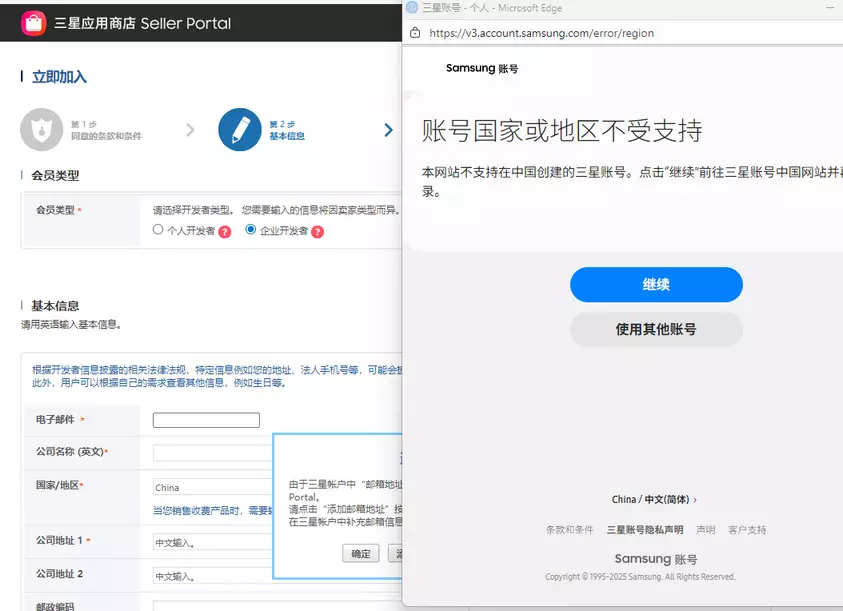Click the step 2 pencil icon

click(x=240, y=130)
